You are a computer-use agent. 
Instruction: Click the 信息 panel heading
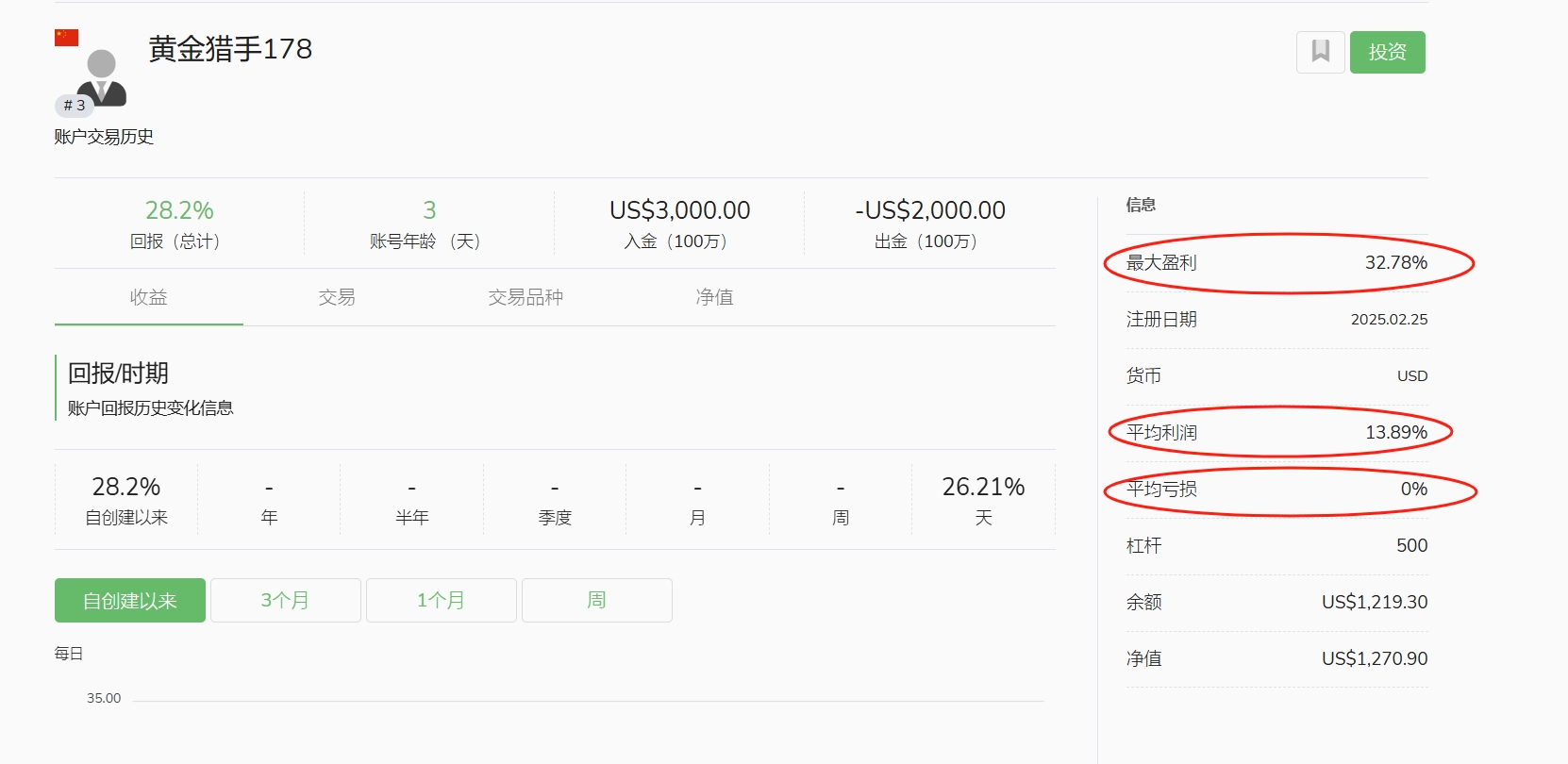(x=1141, y=205)
